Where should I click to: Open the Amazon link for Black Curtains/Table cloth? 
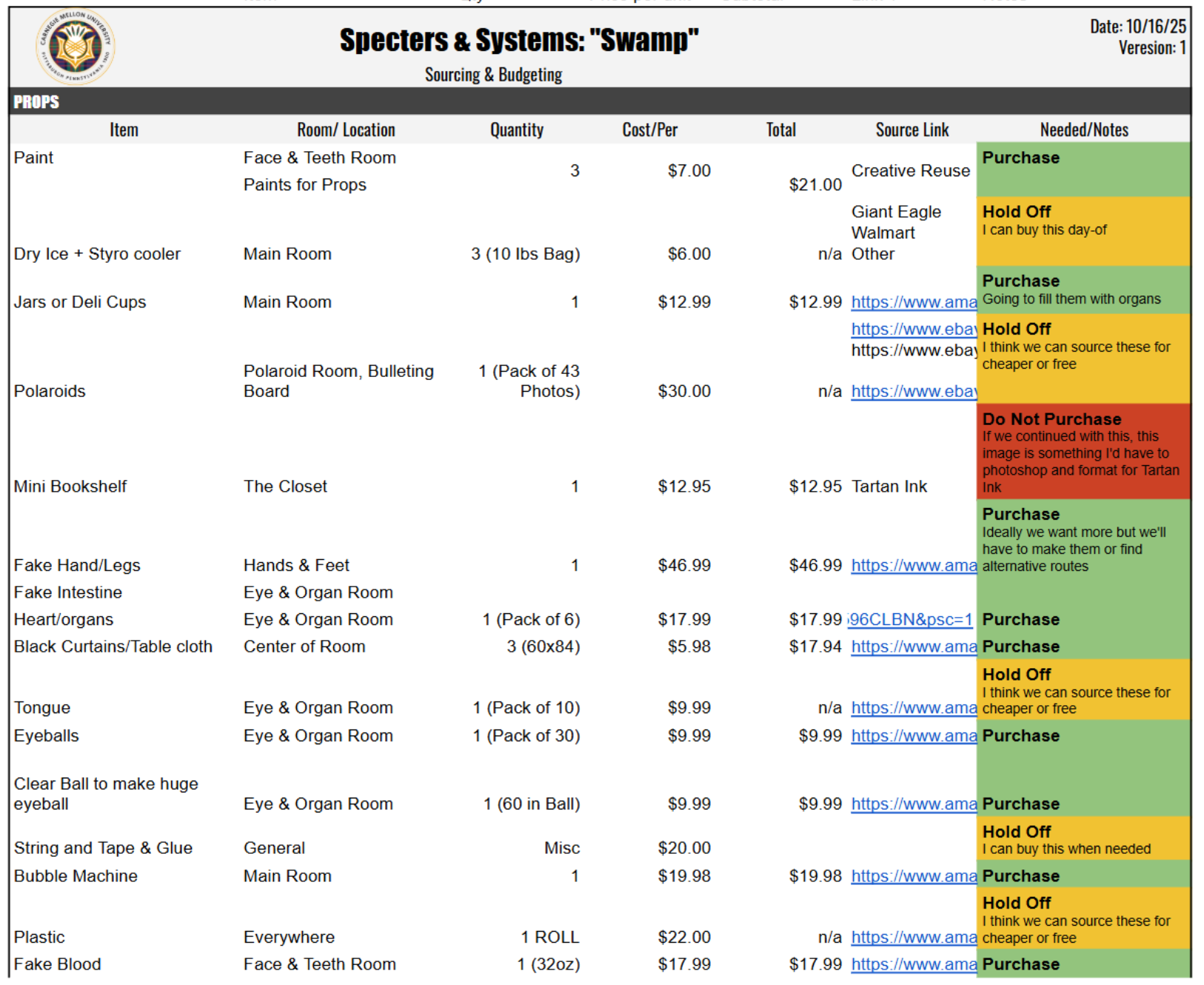914,647
